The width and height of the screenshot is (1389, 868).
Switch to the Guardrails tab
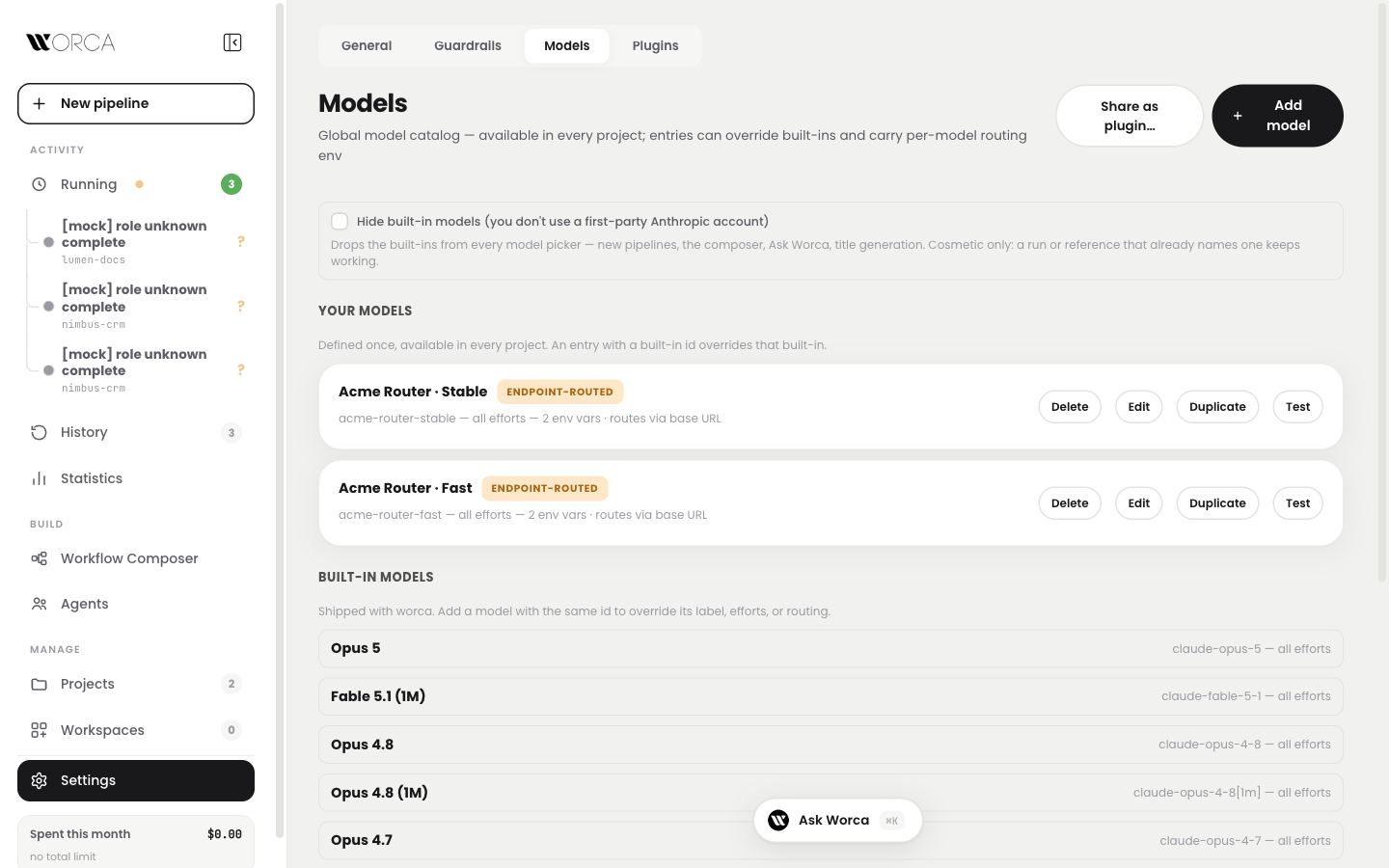(x=468, y=45)
